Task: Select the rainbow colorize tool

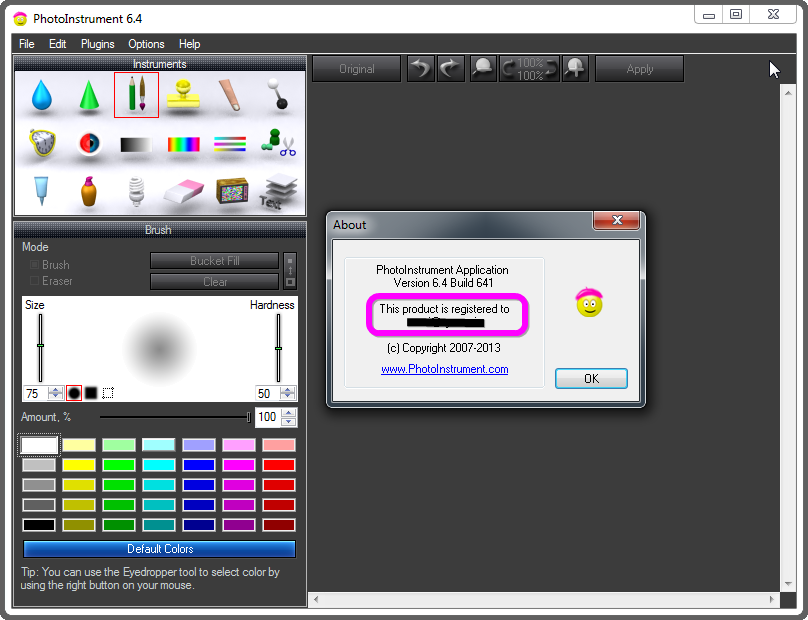Action: coord(183,144)
